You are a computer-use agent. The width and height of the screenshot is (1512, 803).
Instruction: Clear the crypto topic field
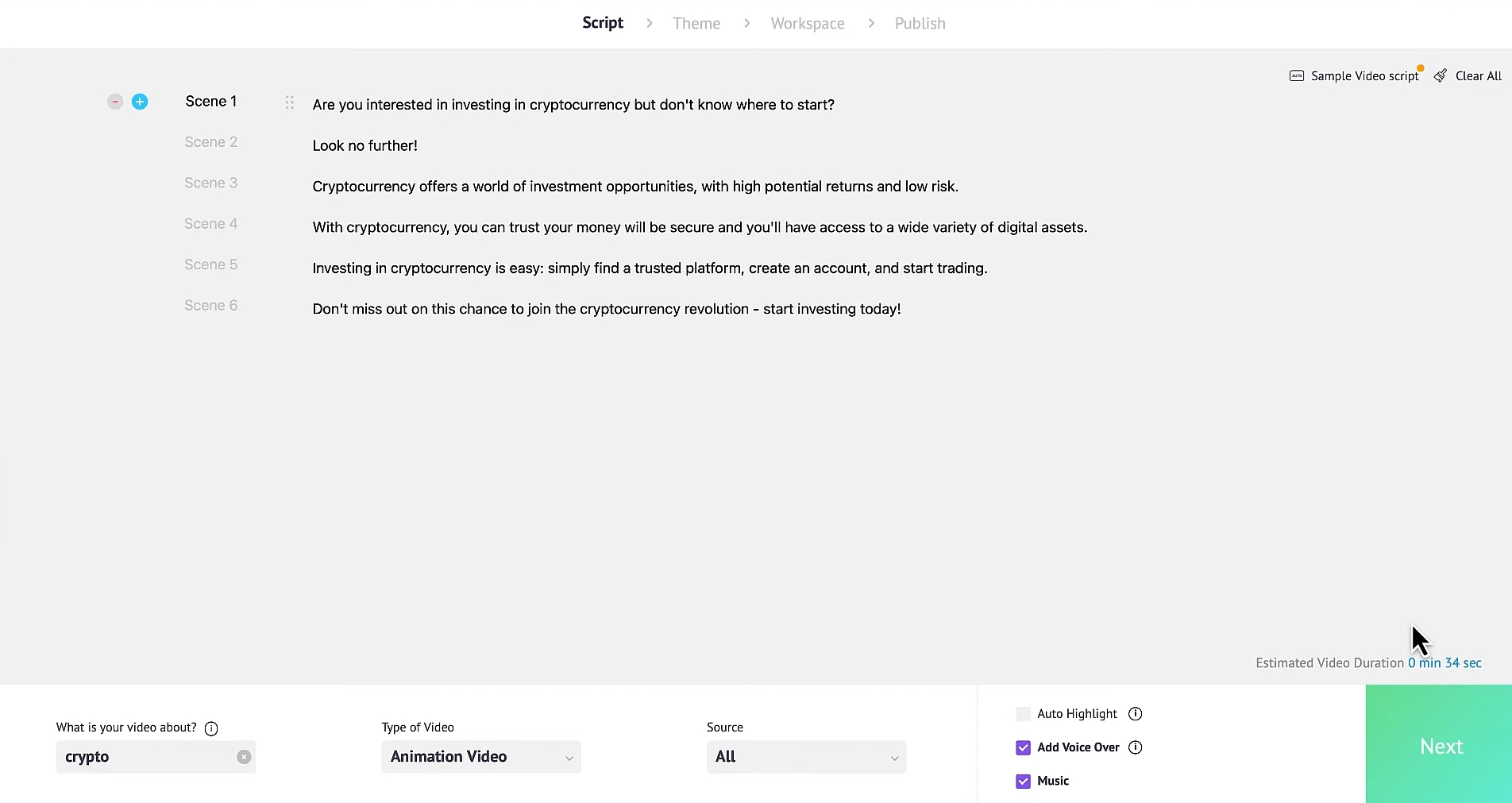pos(244,757)
